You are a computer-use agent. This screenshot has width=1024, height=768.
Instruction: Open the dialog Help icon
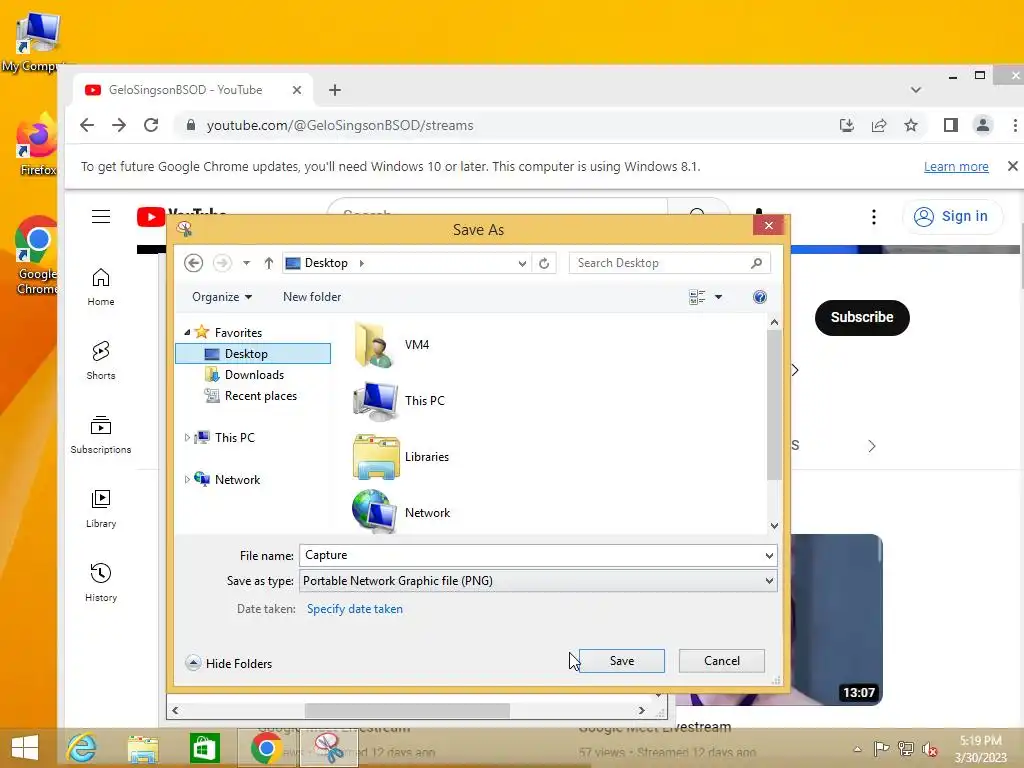[x=760, y=297]
